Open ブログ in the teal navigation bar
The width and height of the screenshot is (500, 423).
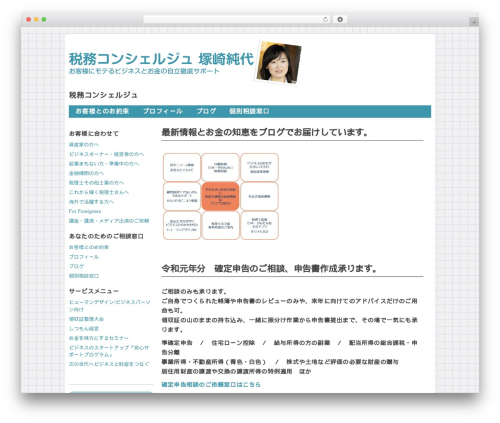click(206, 111)
